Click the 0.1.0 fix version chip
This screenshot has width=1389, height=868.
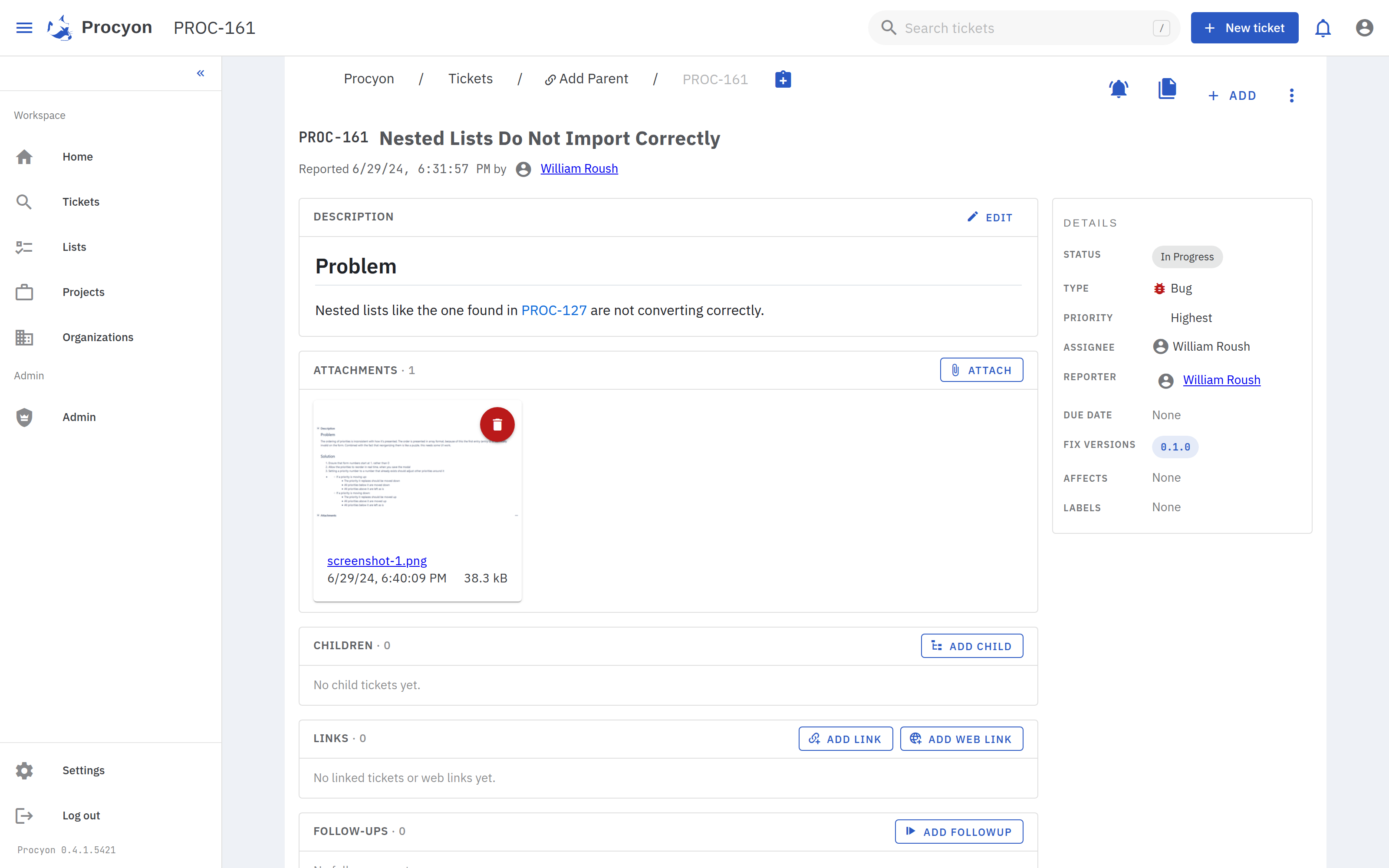pos(1175,447)
